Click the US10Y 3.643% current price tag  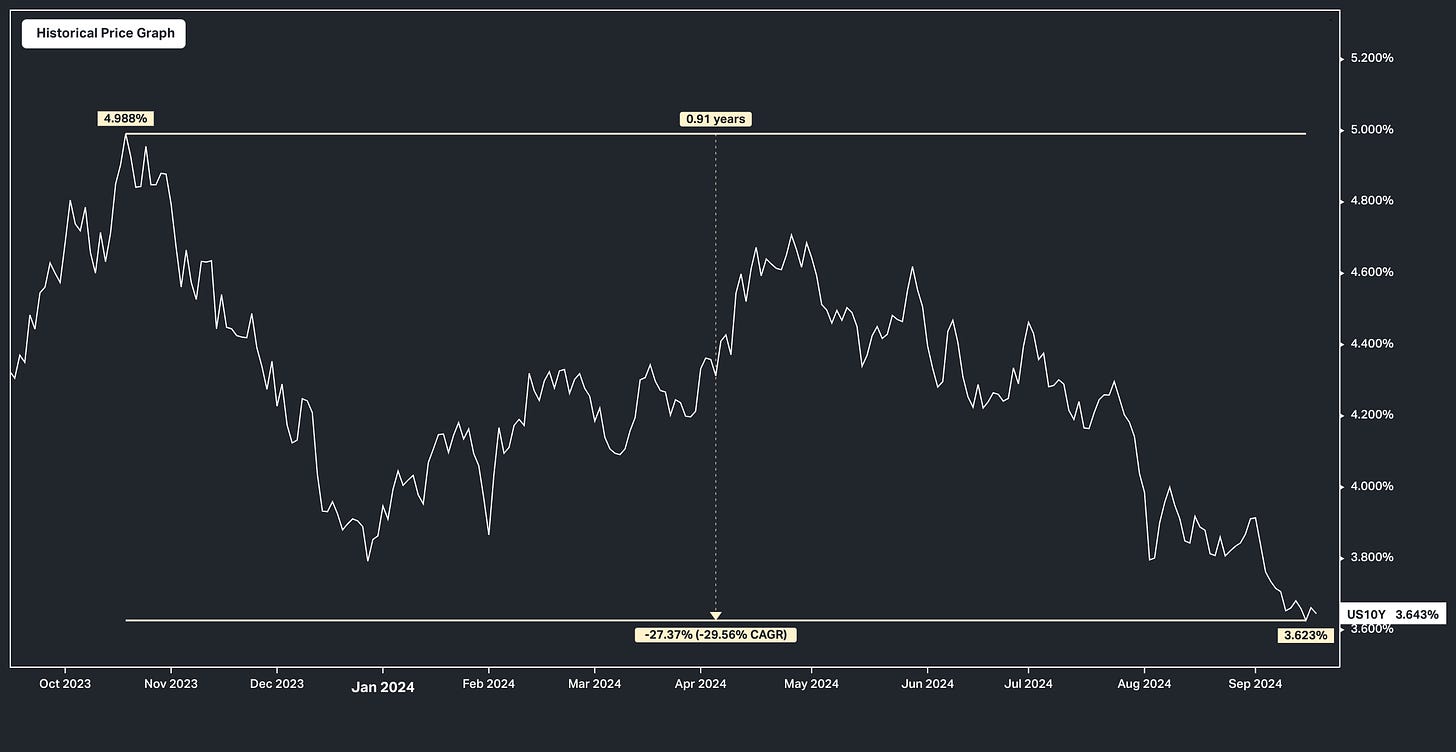(x=1393, y=614)
